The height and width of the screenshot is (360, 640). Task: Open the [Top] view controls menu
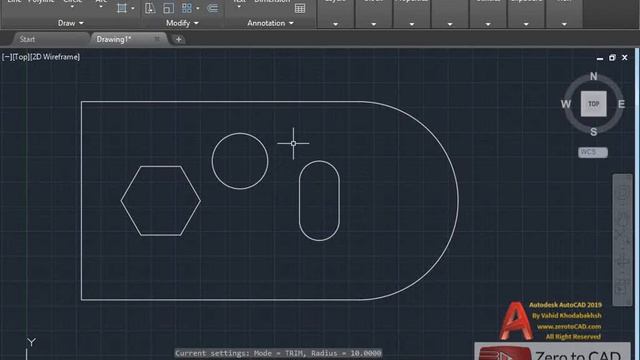[21, 57]
